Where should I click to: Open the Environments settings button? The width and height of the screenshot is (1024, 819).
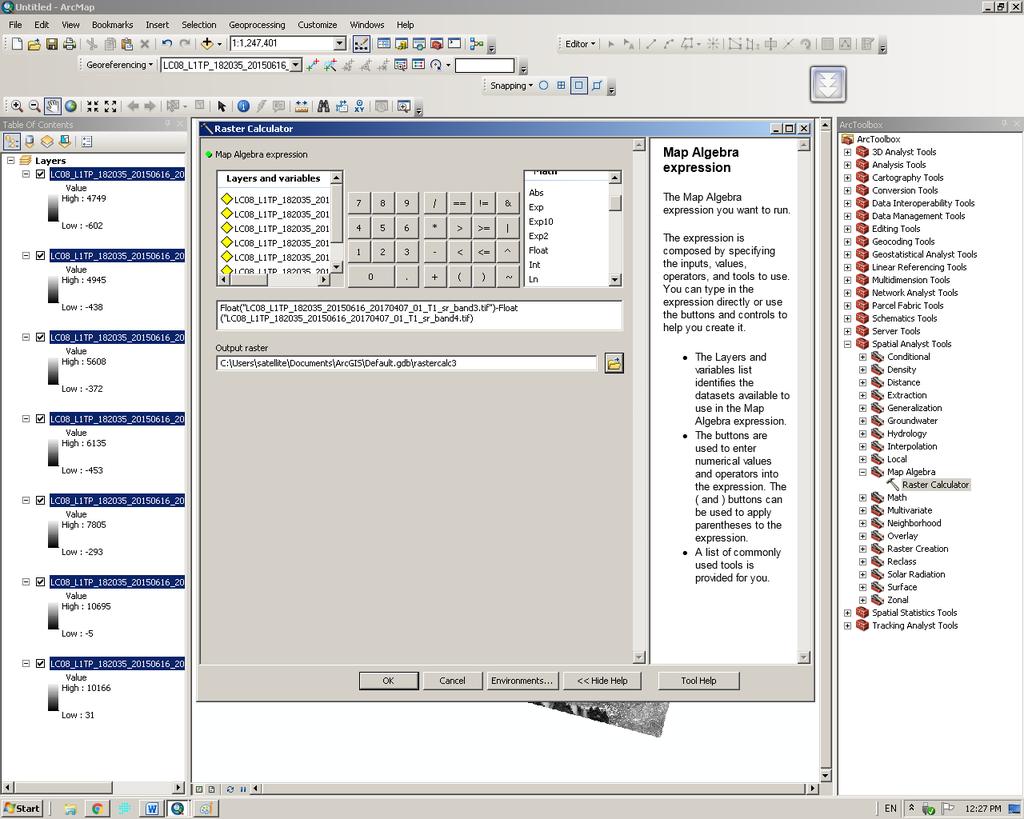tap(522, 681)
